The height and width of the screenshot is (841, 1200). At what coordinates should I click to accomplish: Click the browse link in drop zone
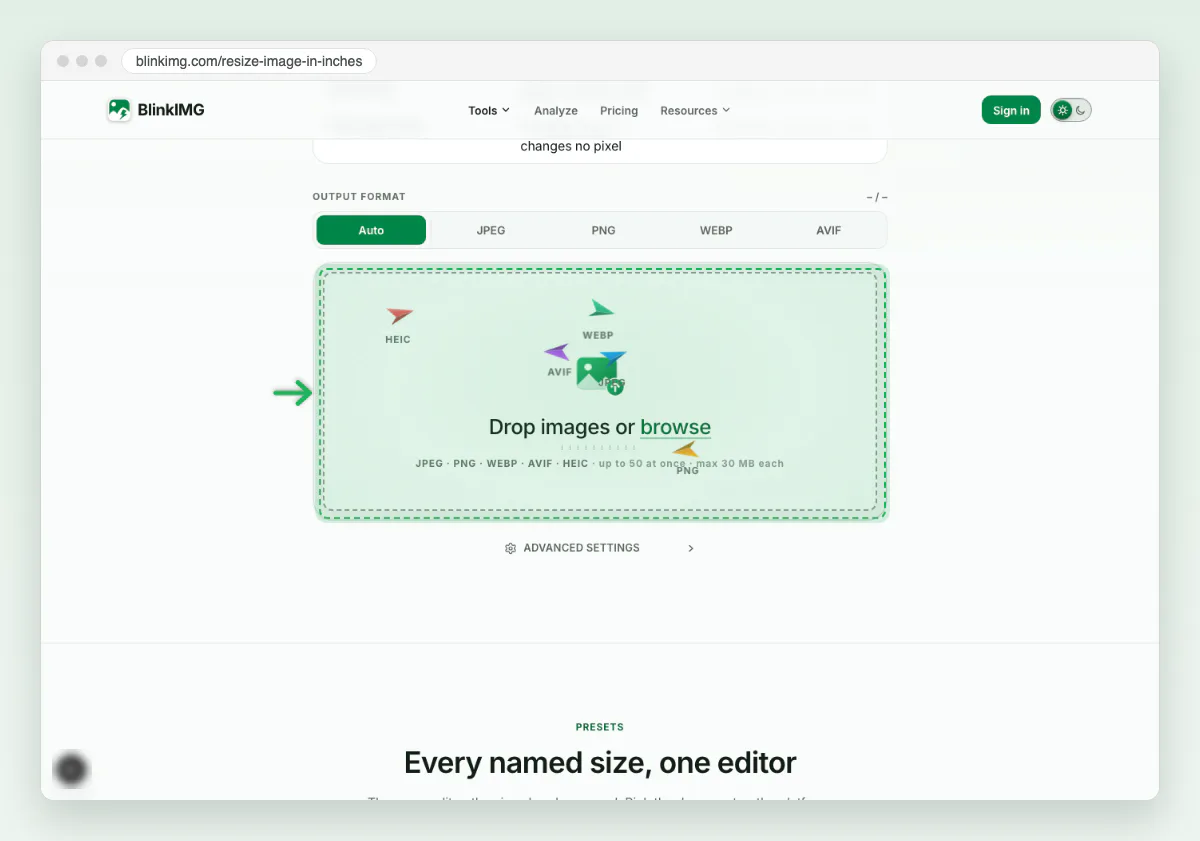pyautogui.click(x=675, y=428)
